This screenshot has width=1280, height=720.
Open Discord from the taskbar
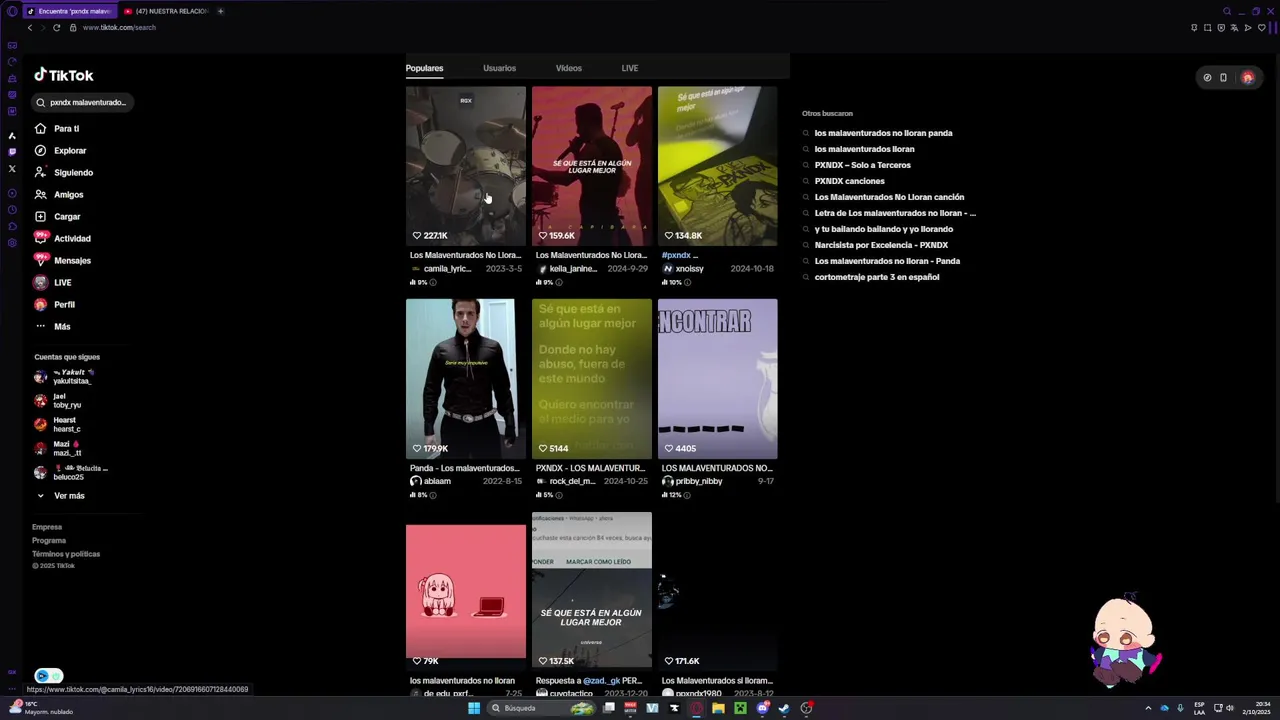(763, 708)
